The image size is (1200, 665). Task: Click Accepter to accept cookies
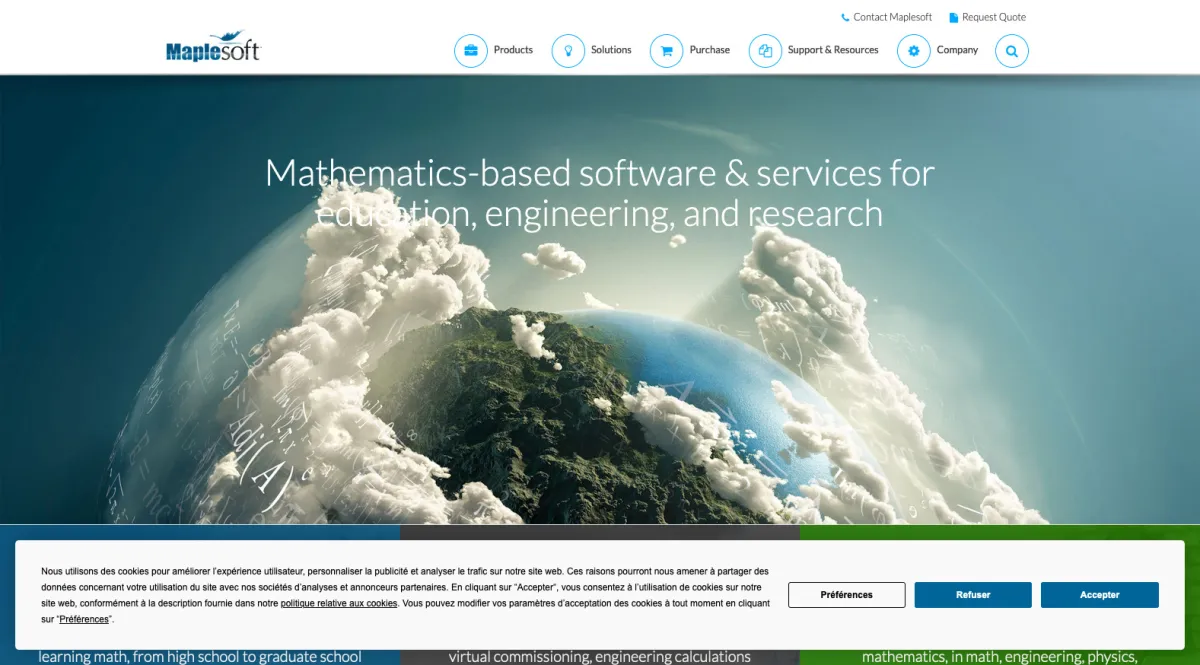click(x=1100, y=595)
